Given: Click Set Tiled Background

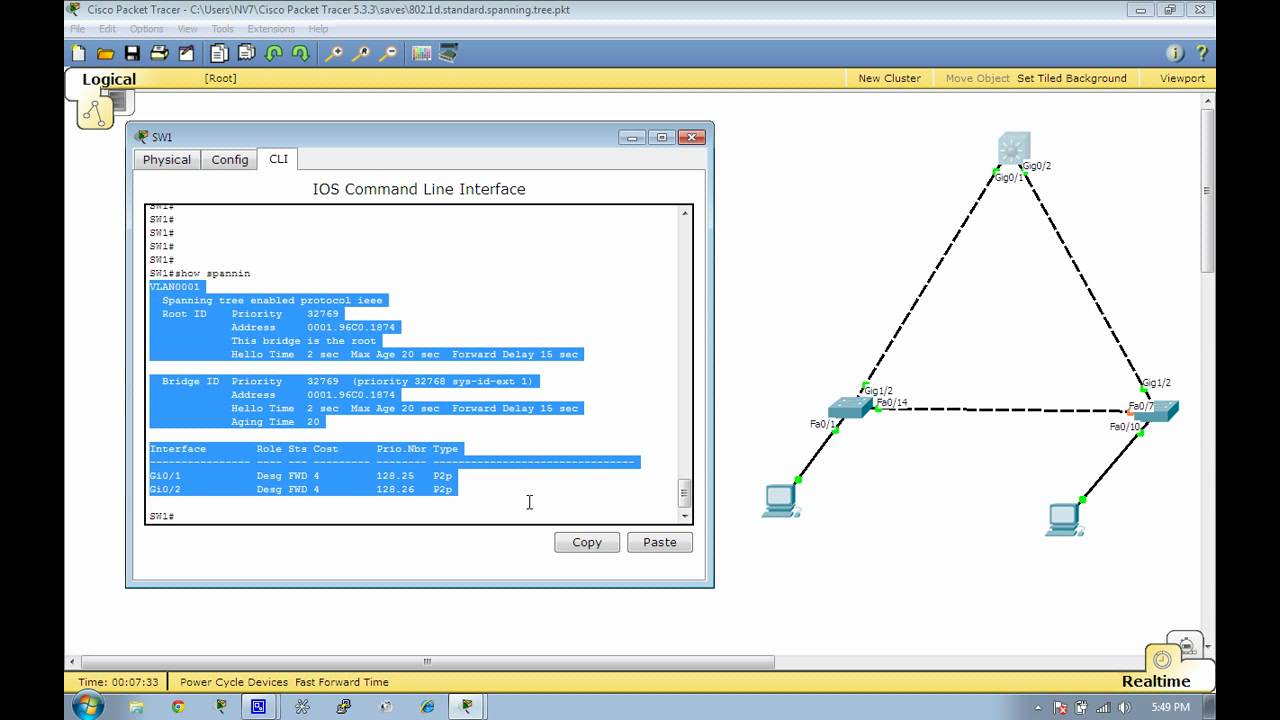Looking at the screenshot, I should [x=1072, y=78].
